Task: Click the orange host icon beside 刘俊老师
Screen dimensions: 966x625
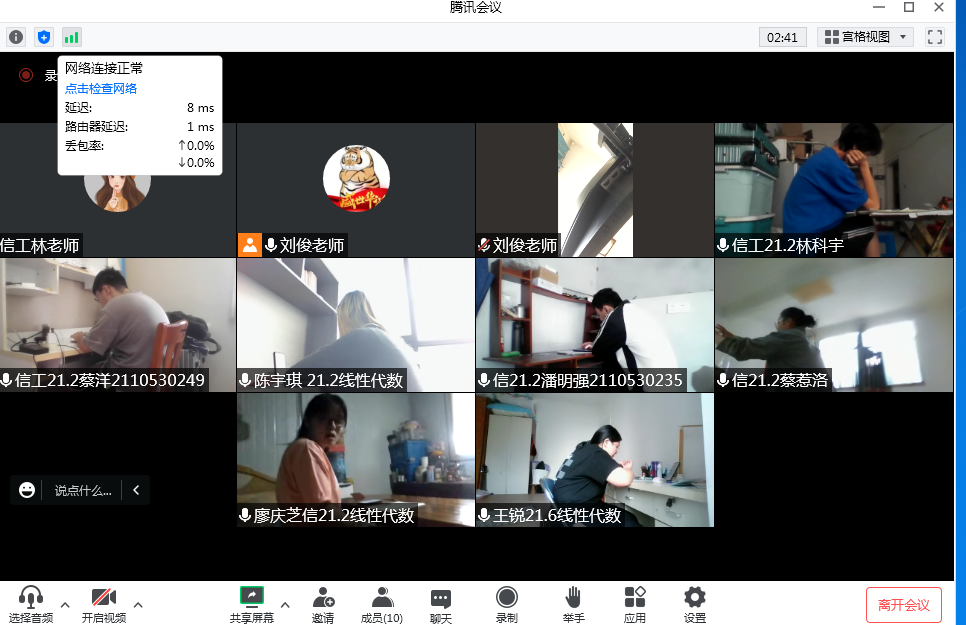Action: point(250,245)
